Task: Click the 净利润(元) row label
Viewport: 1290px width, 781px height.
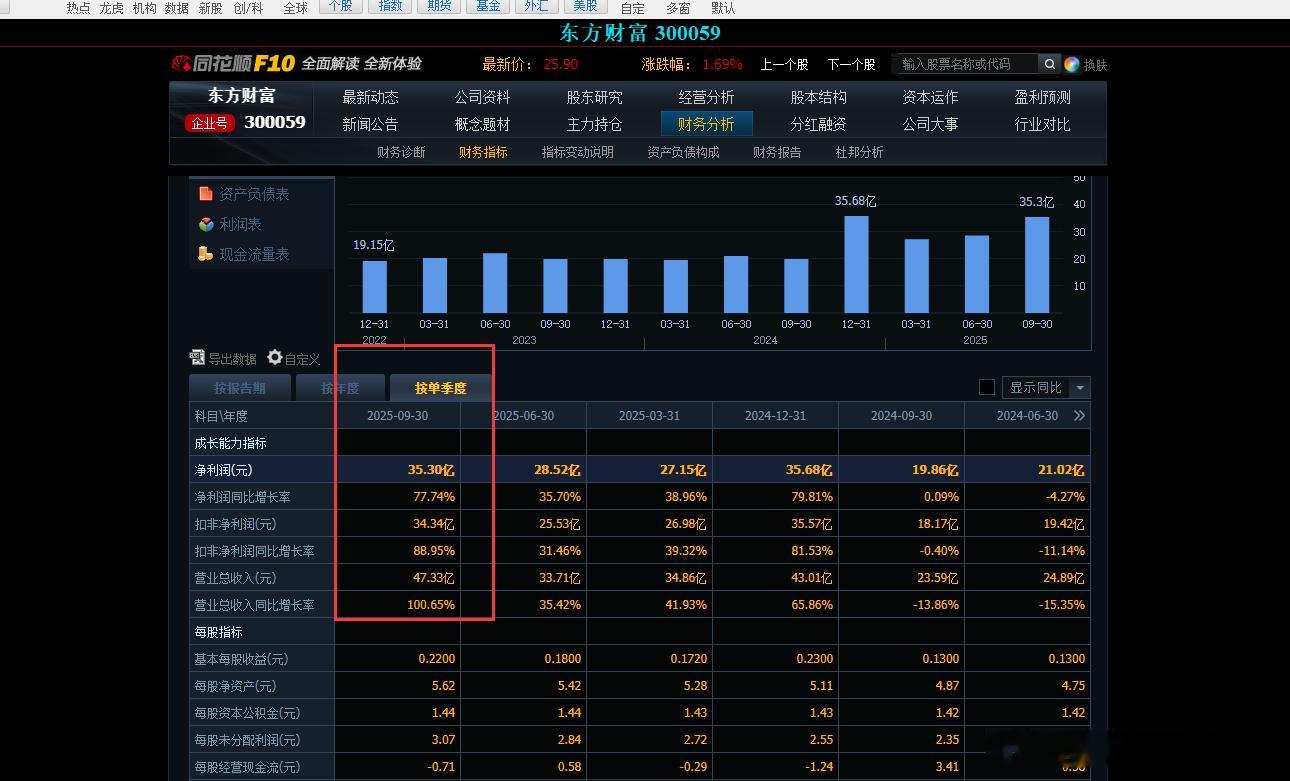Action: click(x=223, y=470)
